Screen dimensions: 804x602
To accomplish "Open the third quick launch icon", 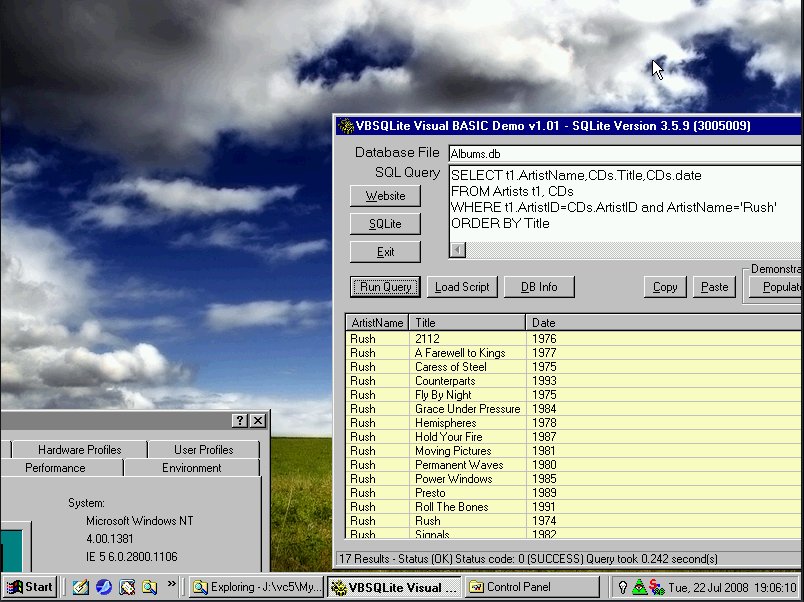I will point(127,587).
